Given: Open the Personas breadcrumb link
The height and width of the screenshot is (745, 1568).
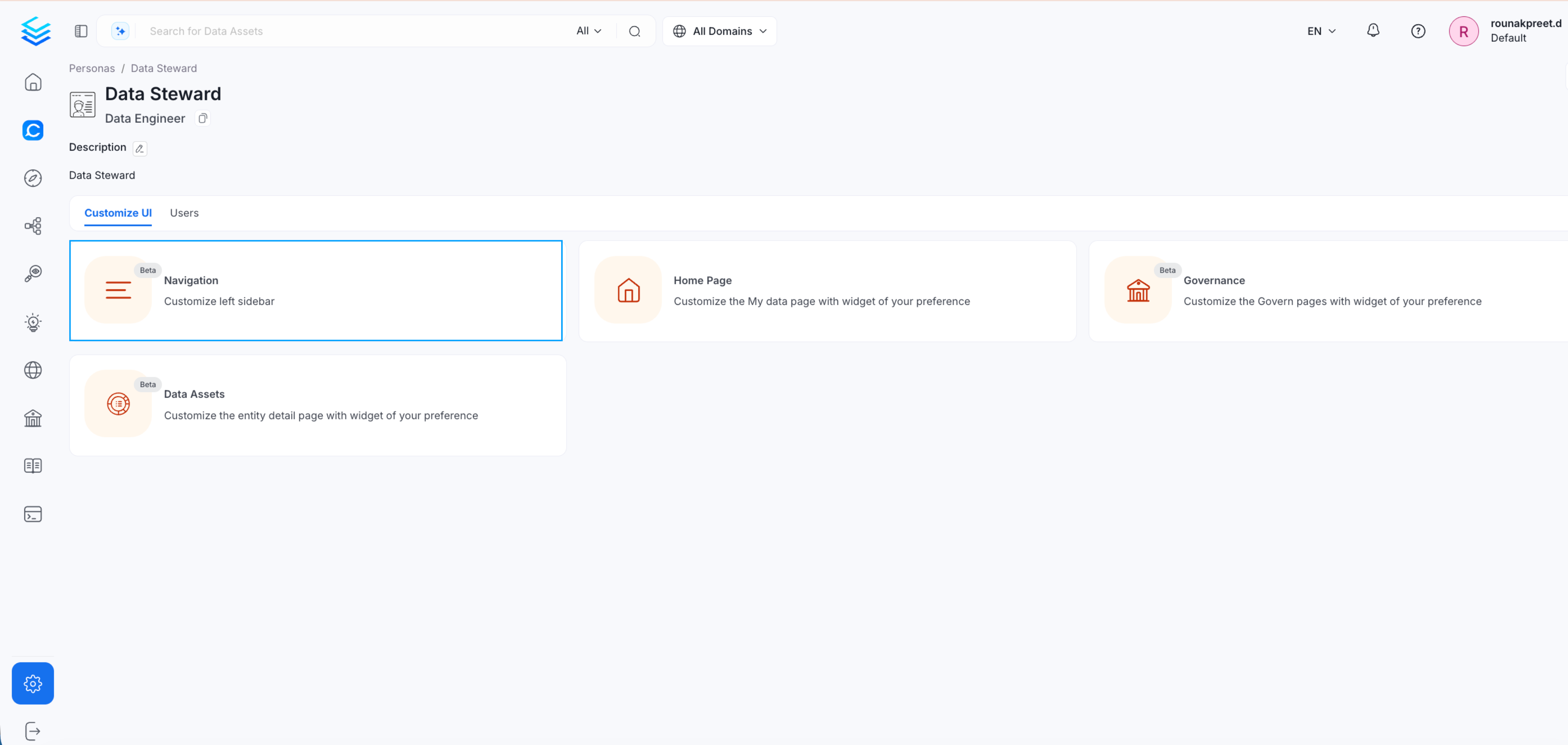Looking at the screenshot, I should (x=92, y=67).
